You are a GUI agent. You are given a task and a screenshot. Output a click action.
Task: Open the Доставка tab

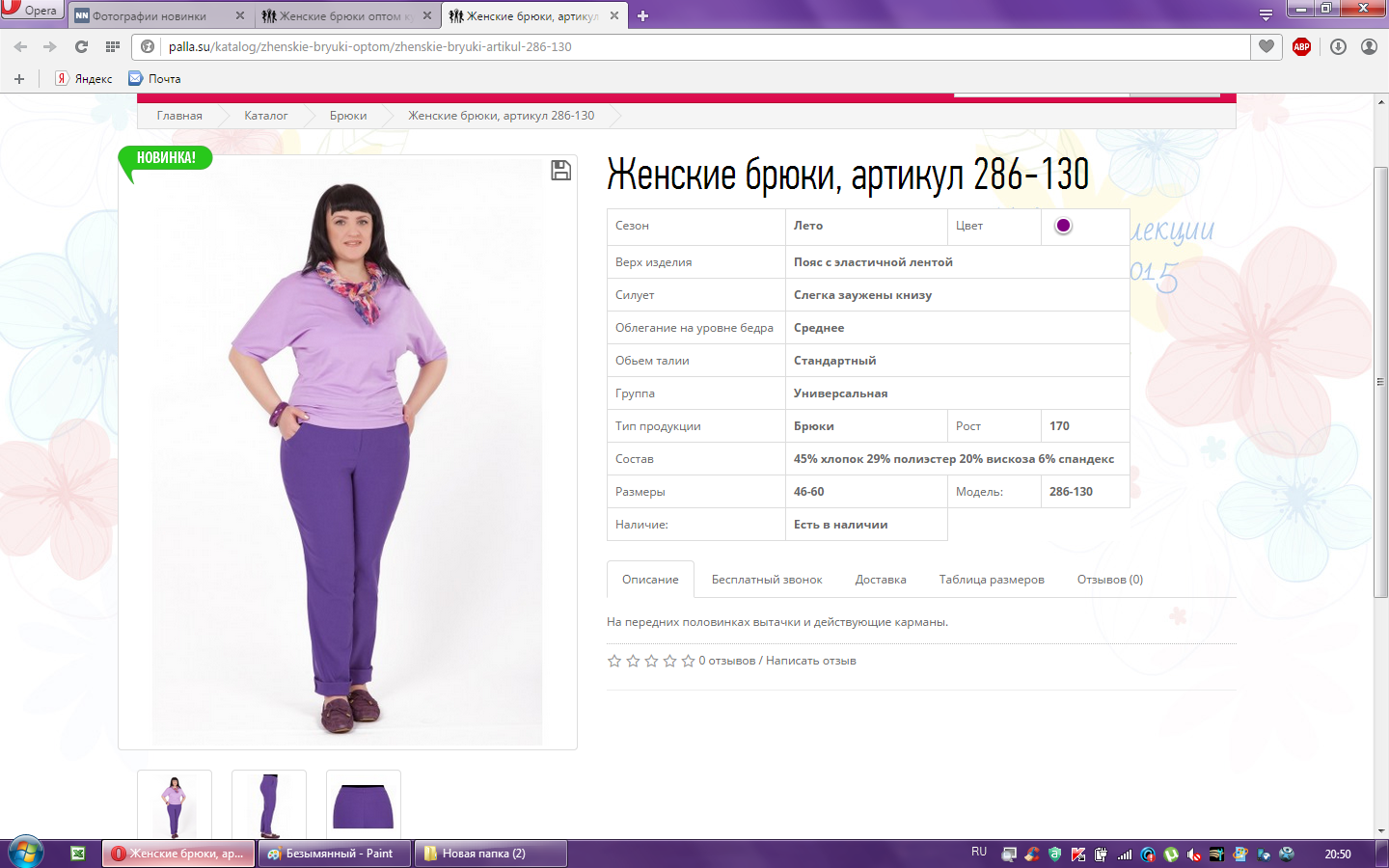point(881,580)
